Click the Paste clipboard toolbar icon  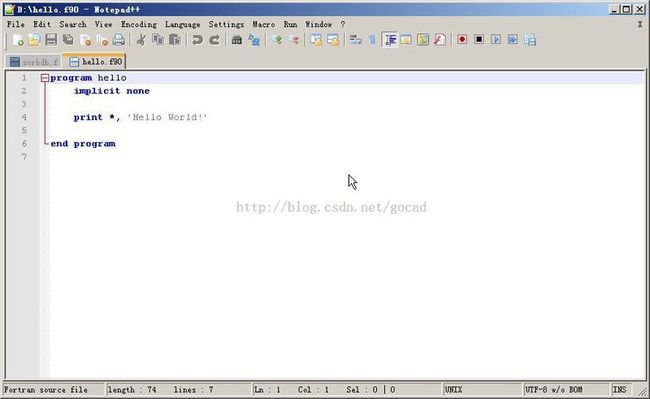pos(175,40)
